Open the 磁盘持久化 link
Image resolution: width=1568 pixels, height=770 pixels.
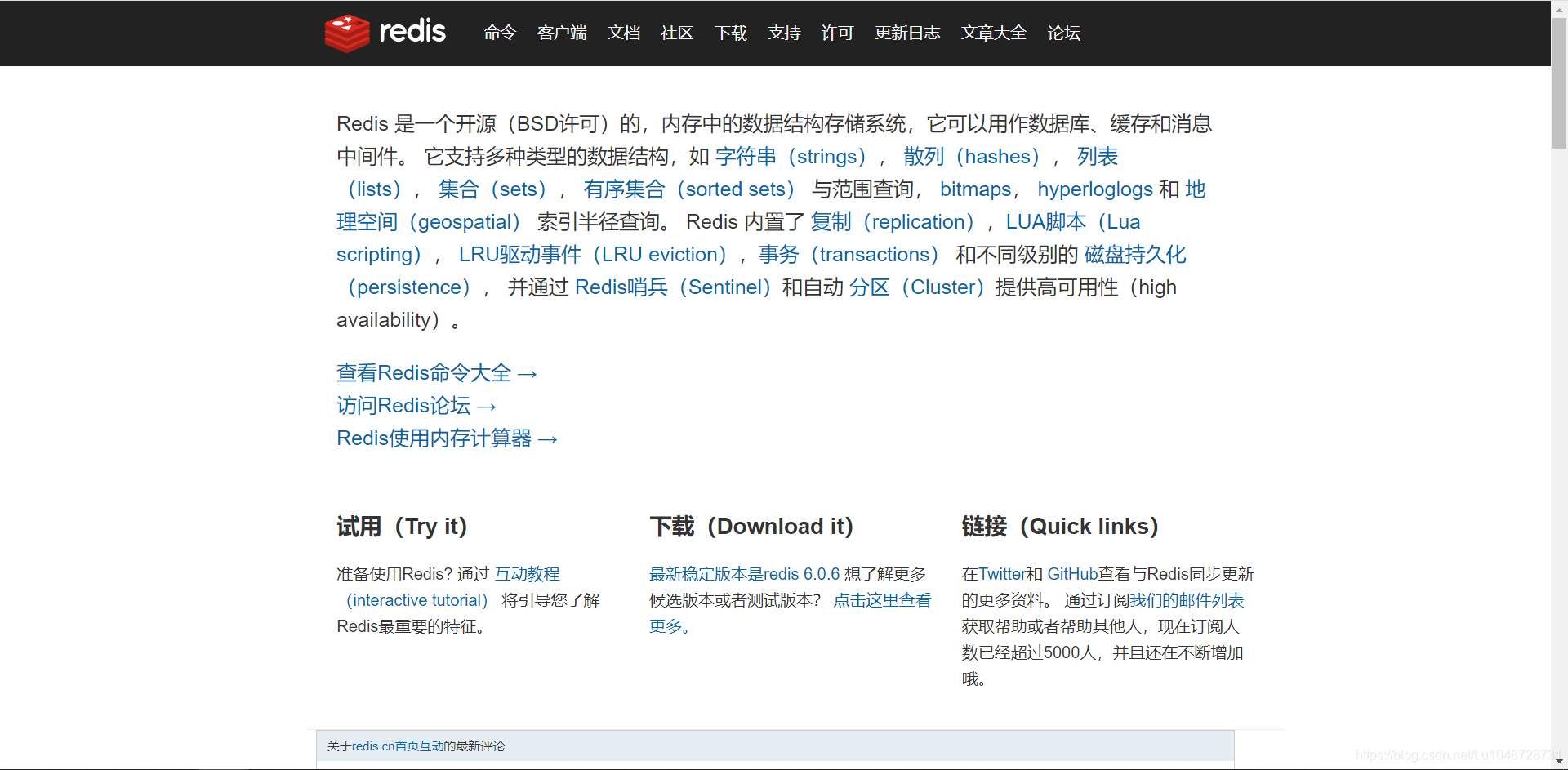pos(1135,254)
